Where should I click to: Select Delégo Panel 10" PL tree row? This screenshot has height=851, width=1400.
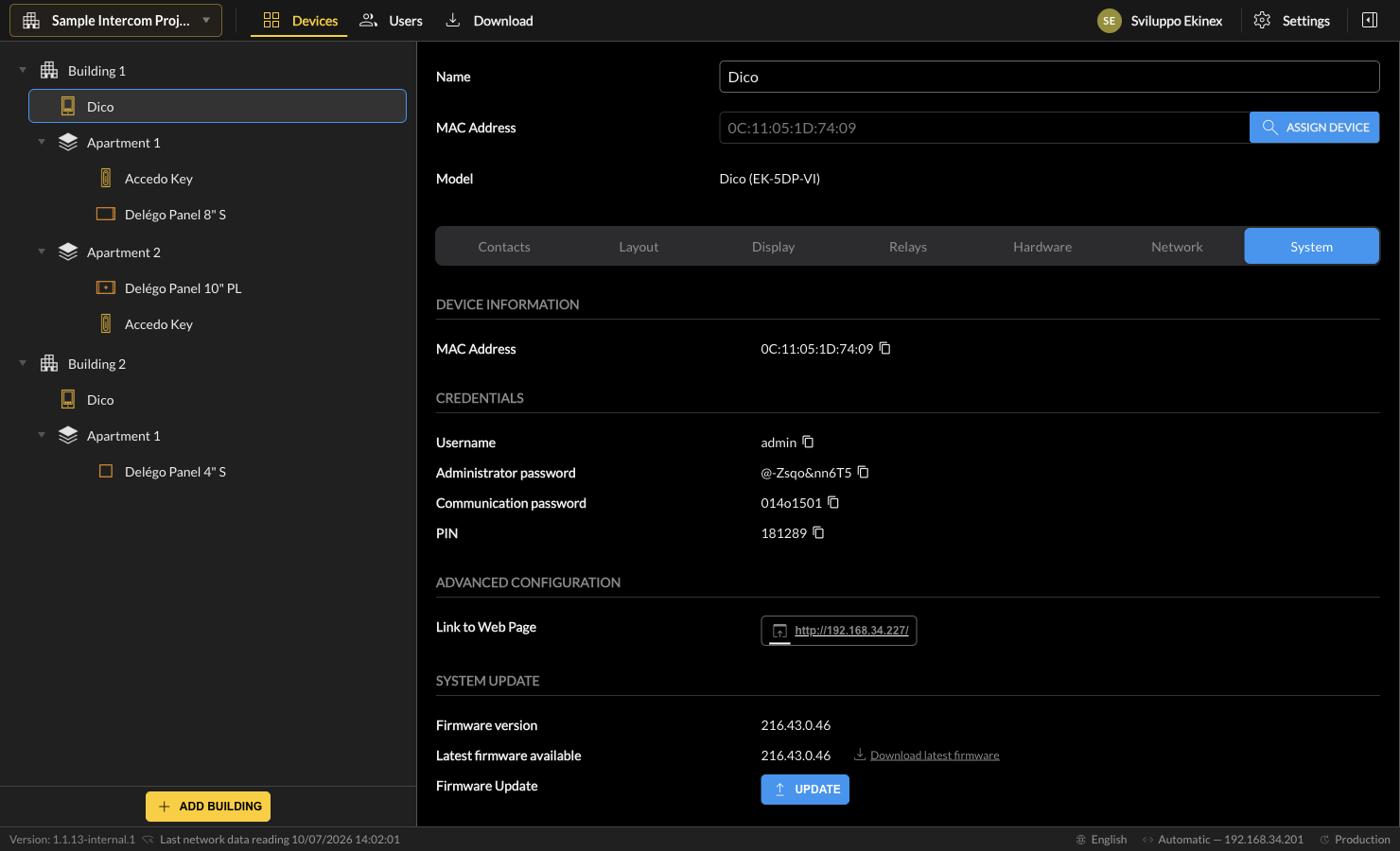pyautogui.click(x=218, y=287)
